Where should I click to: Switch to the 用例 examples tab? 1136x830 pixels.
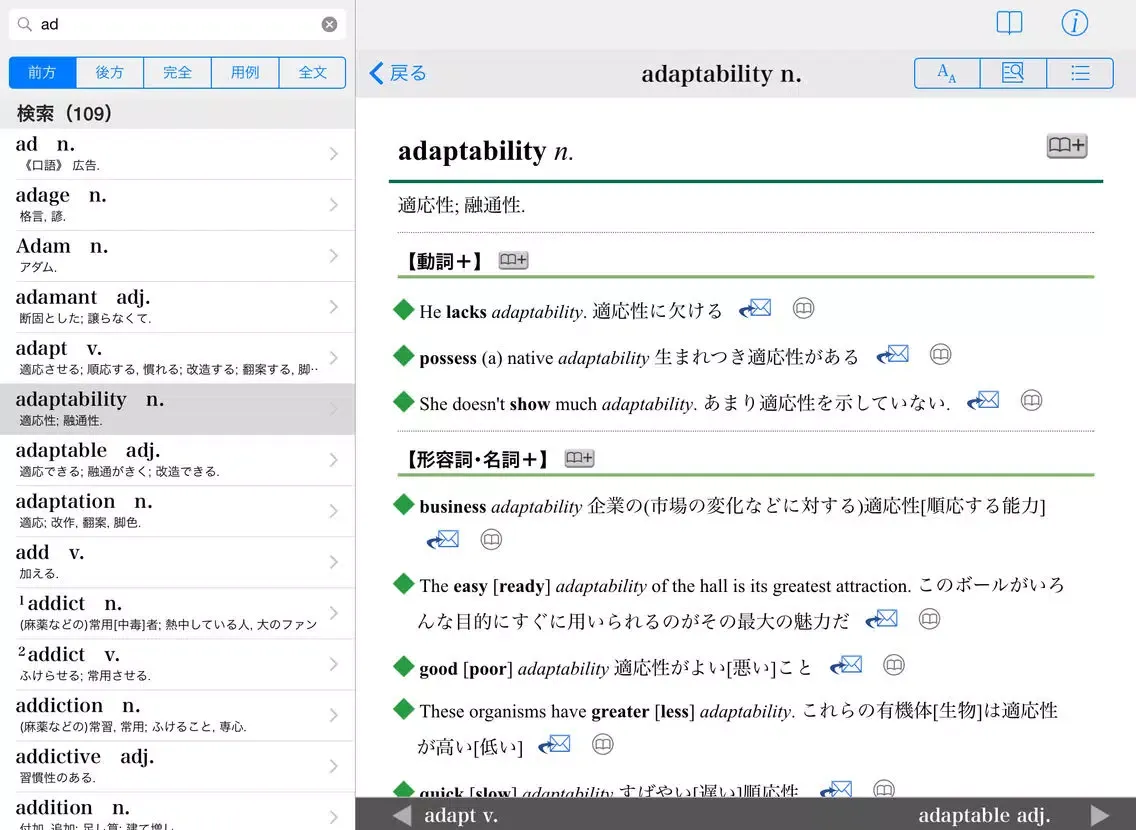(245, 72)
